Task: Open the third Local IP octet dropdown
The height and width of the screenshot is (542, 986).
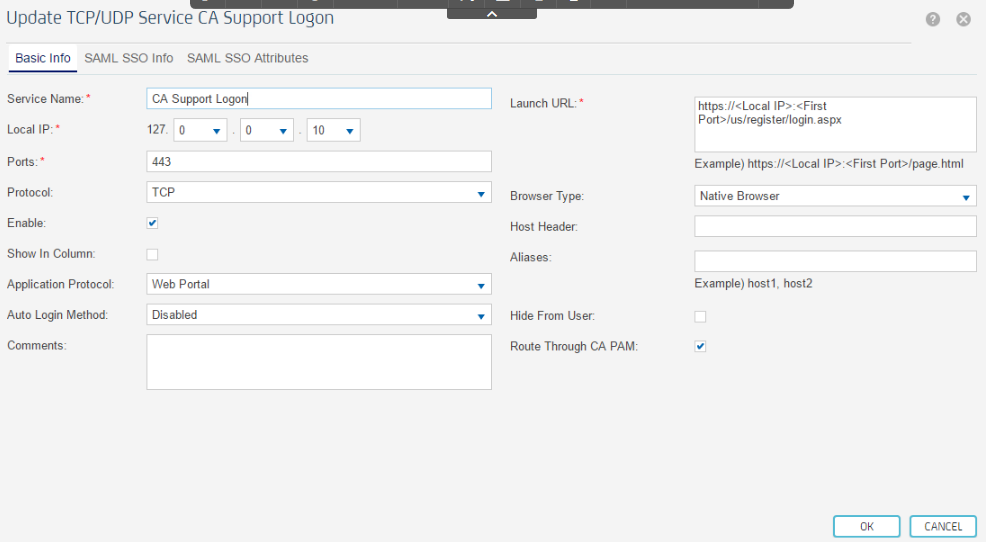Action: pyautogui.click(x=267, y=130)
